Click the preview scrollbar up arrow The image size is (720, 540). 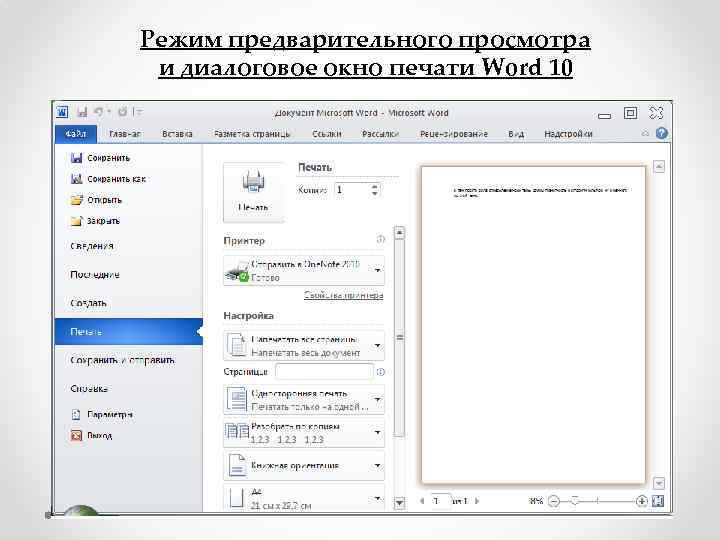(659, 166)
